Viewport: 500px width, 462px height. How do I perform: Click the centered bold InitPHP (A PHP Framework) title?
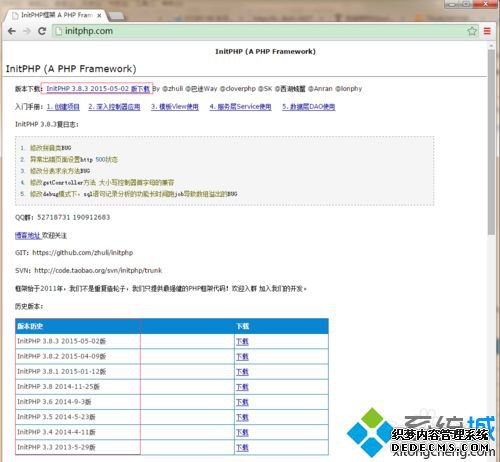point(265,51)
